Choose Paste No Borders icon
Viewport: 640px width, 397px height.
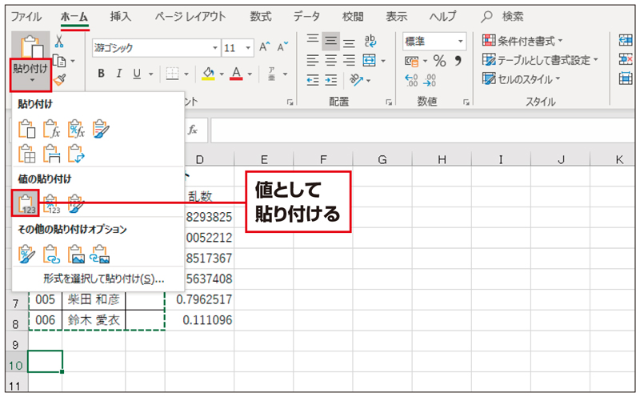click(x=27, y=154)
